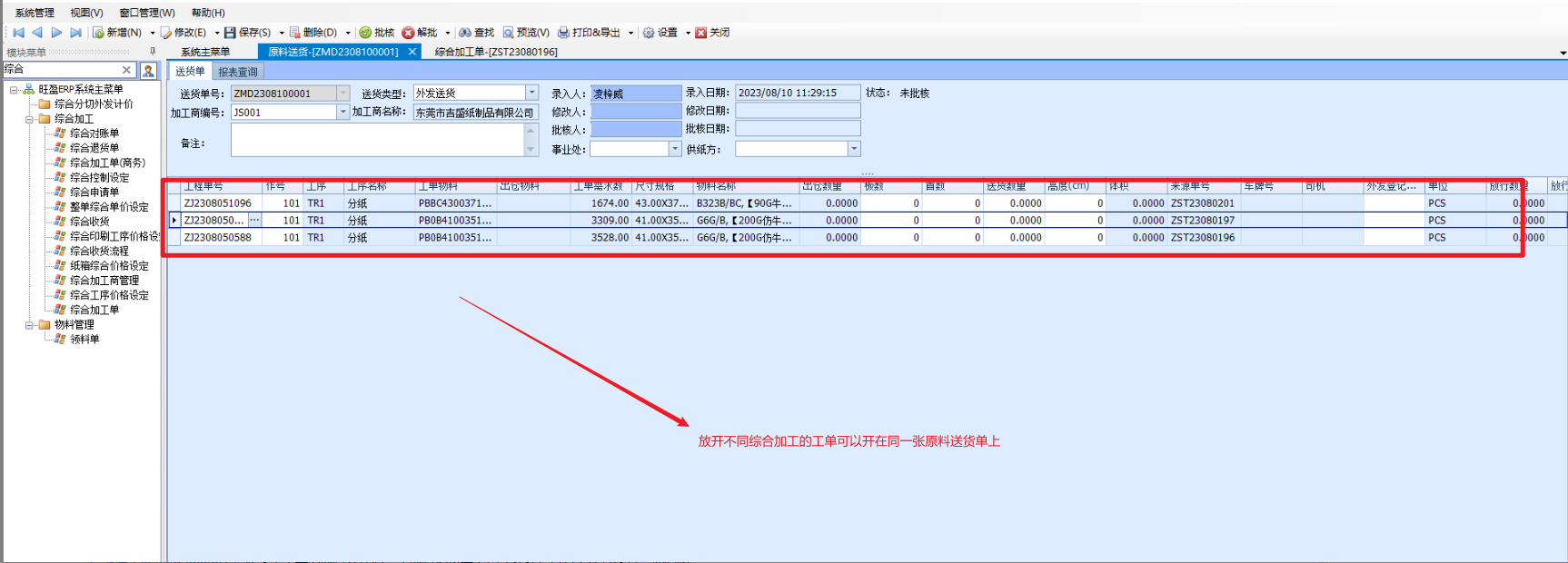1568x563 pixels.
Task: Switch to 综合加工单-[ZST23080196] tab
Action: point(496,52)
